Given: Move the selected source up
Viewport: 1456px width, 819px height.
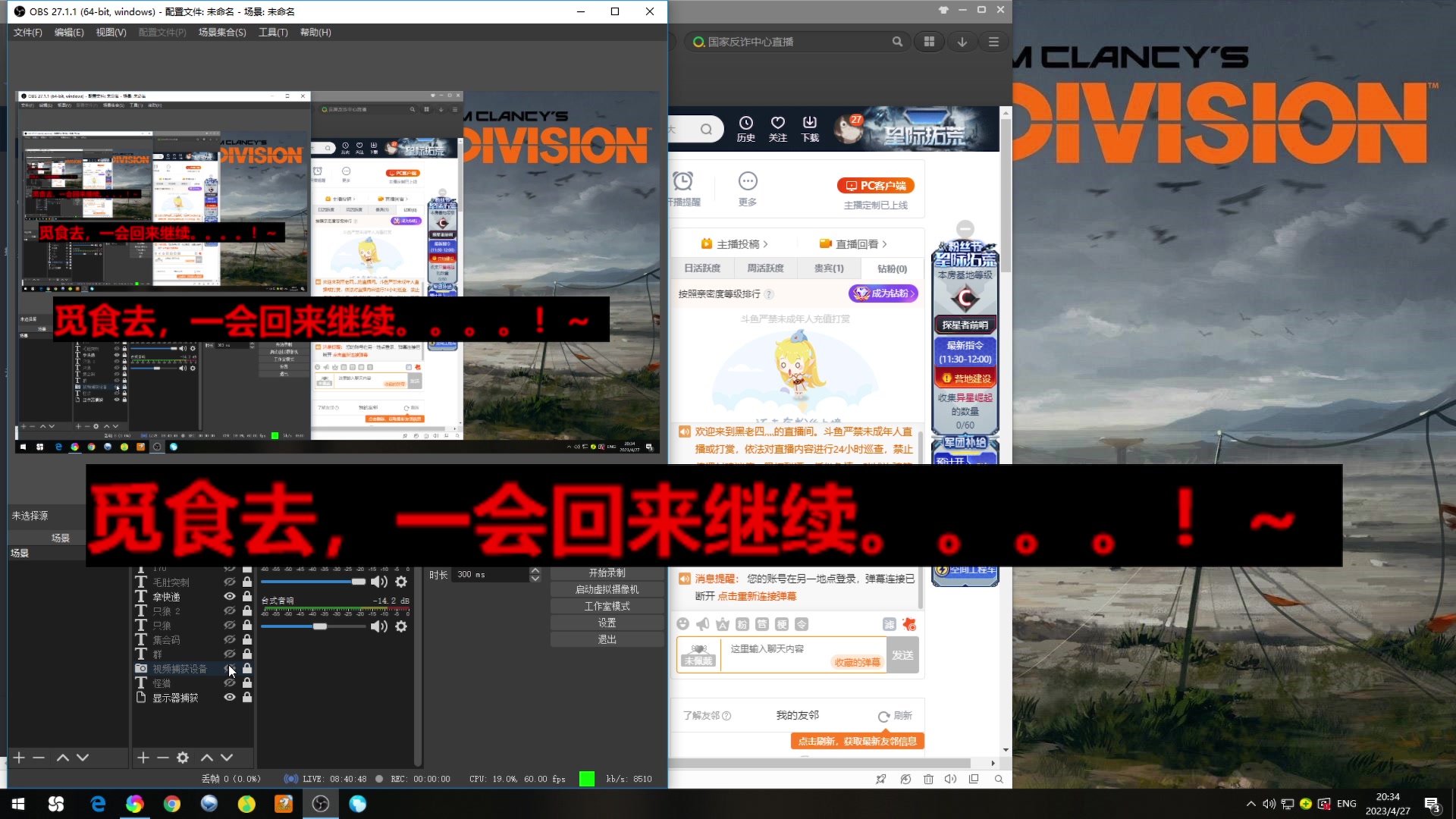Looking at the screenshot, I should click(x=206, y=758).
